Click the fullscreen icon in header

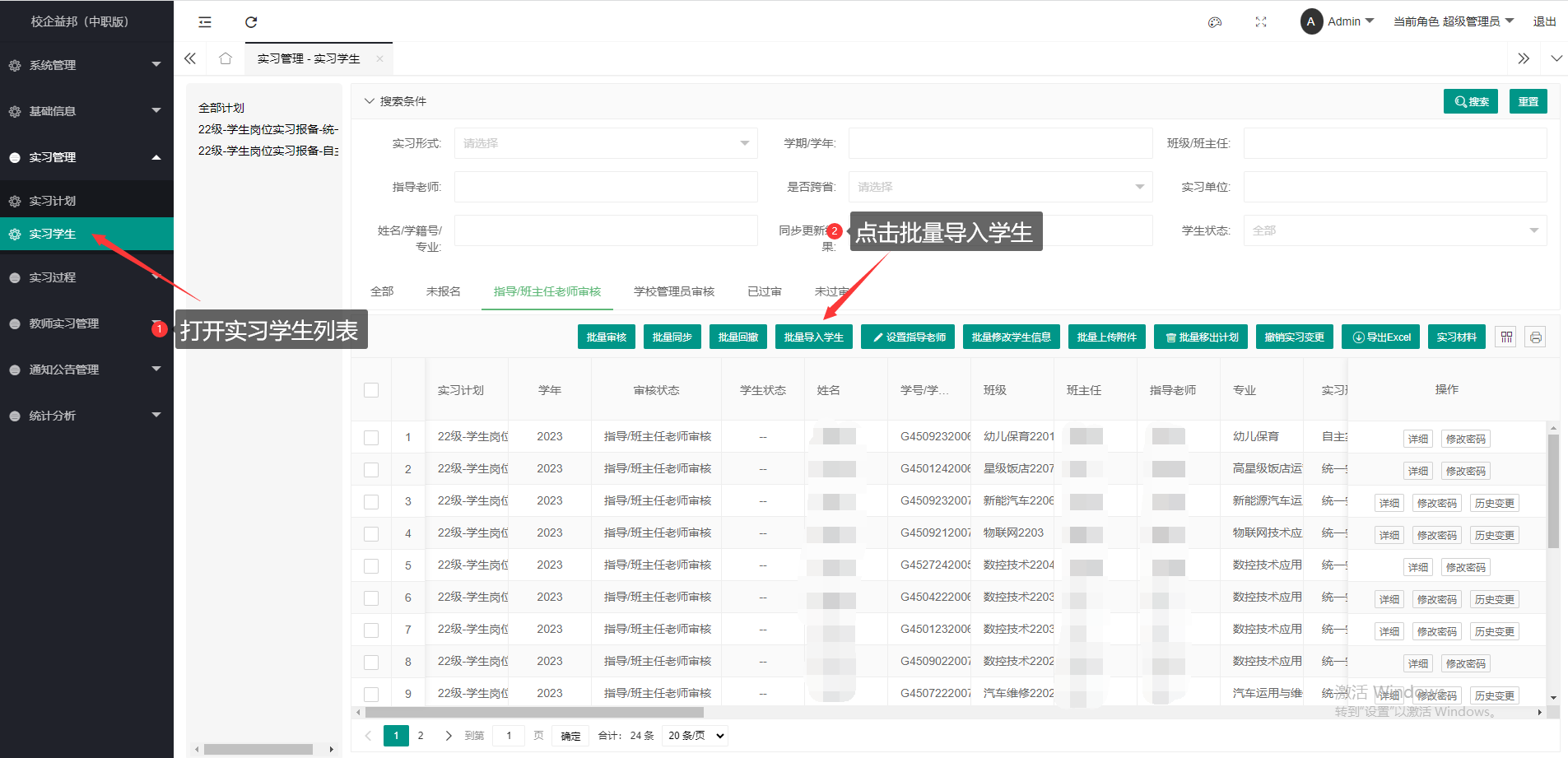tap(1260, 22)
